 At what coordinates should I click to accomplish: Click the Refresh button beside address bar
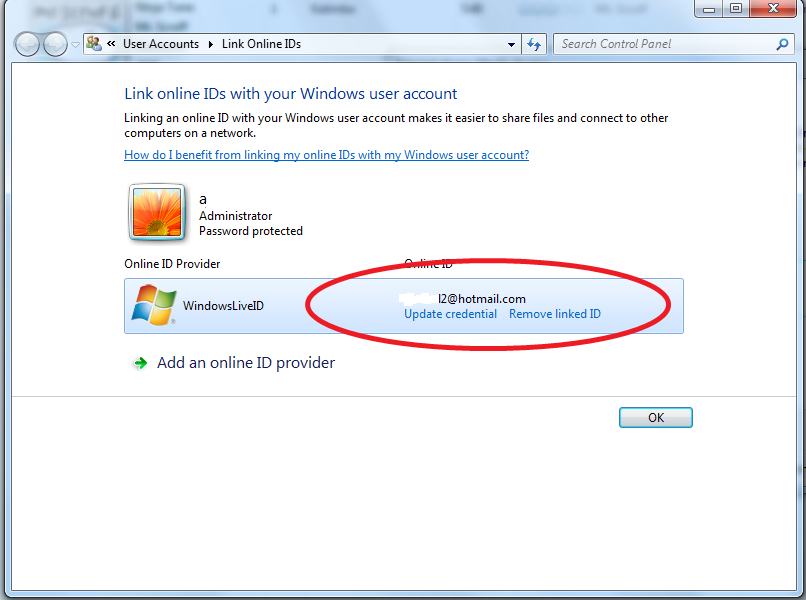[x=534, y=44]
